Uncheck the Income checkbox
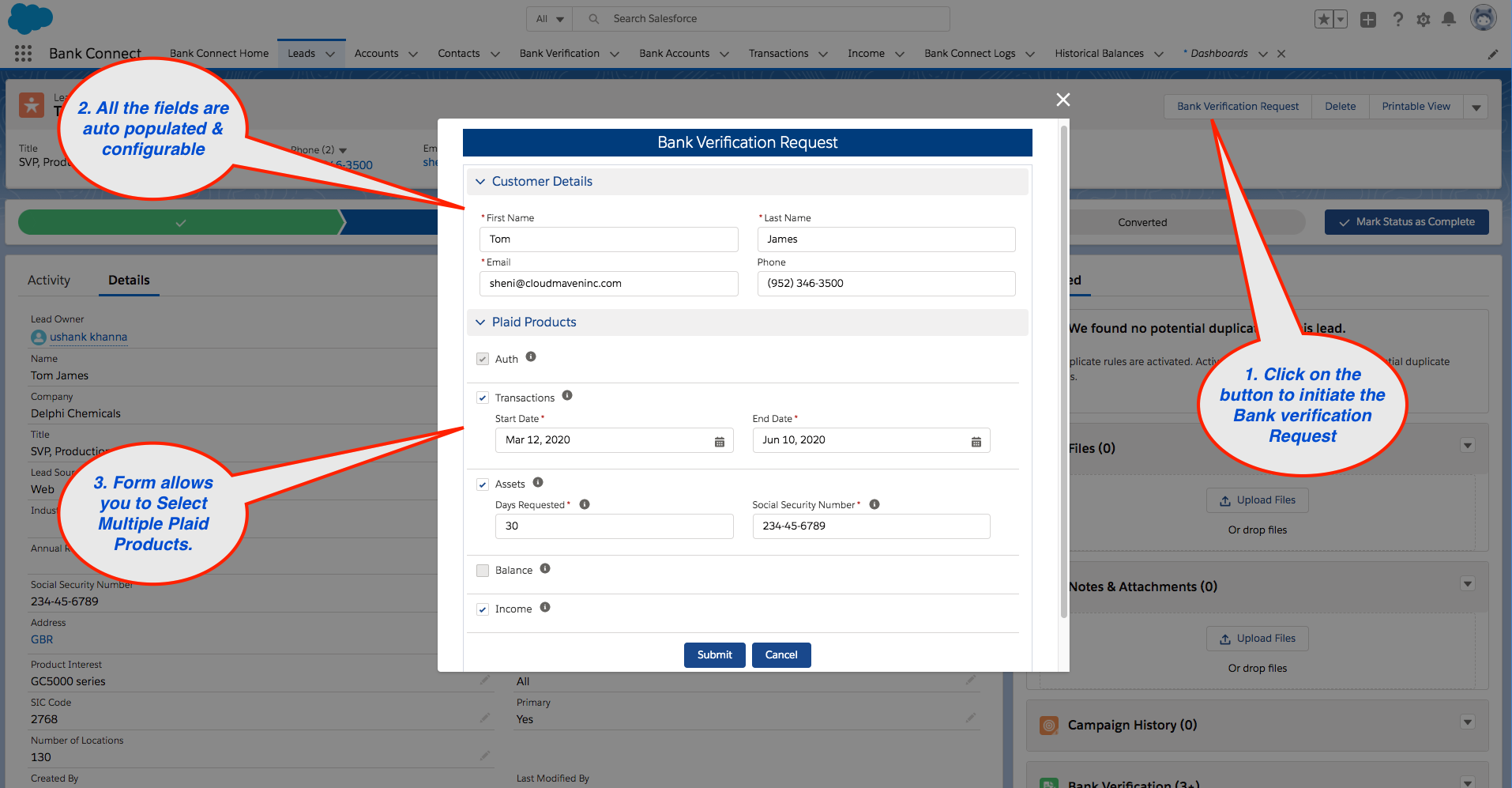Viewport: 1512px width, 788px height. (x=482, y=609)
